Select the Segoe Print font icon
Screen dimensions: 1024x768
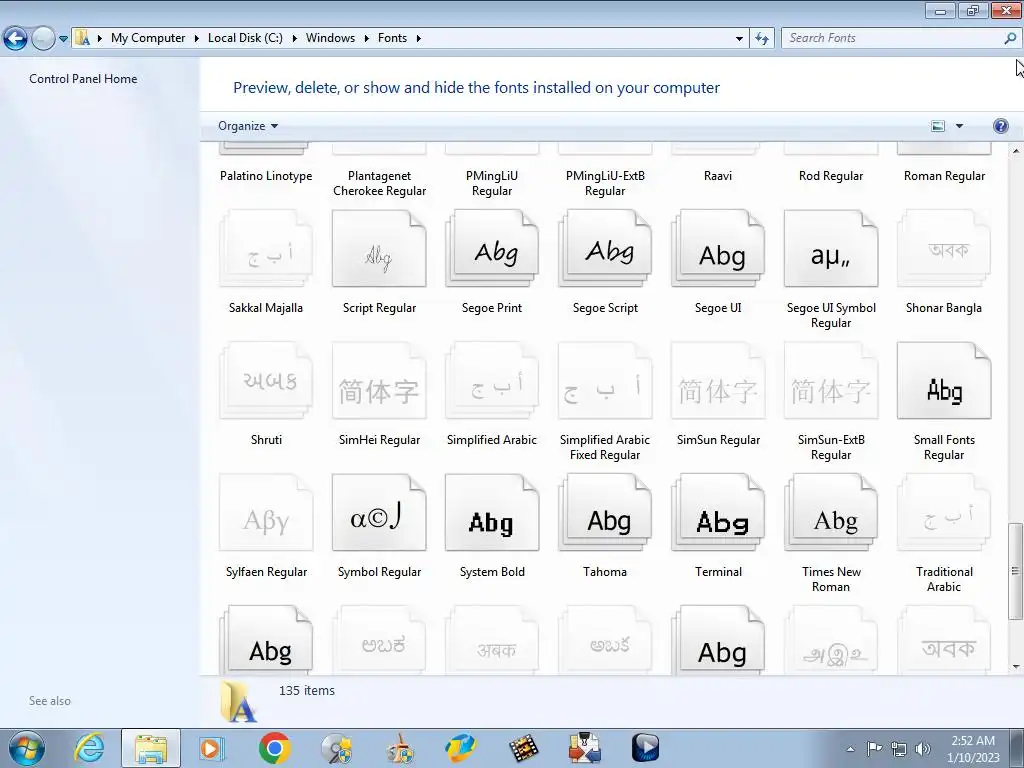coord(492,249)
